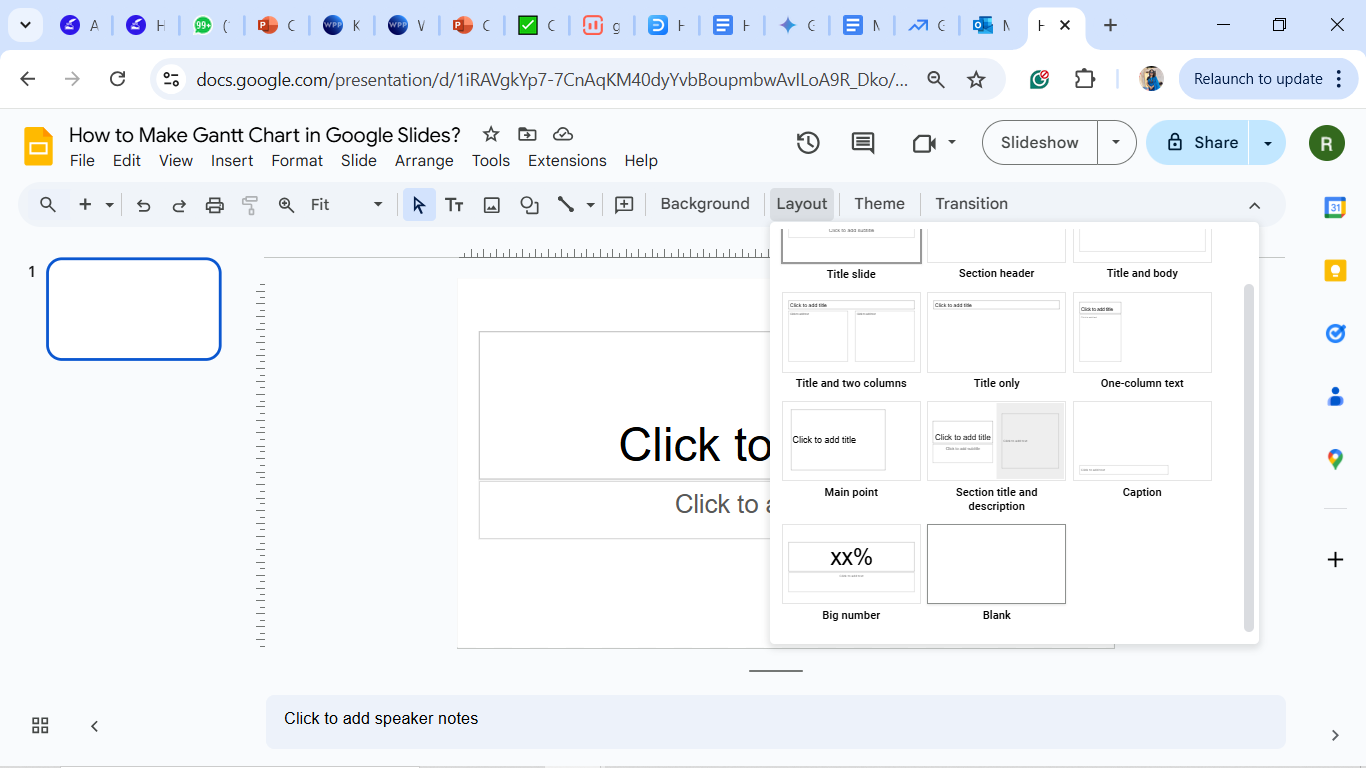Expand the side panel arrow at bottom right
The height and width of the screenshot is (768, 1366).
coord(1335,735)
